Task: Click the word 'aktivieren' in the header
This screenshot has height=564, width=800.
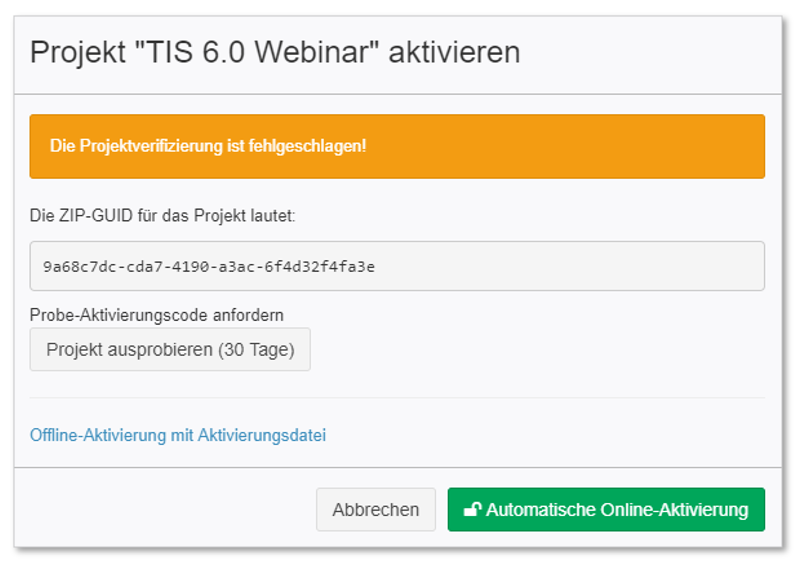Action: (454, 52)
